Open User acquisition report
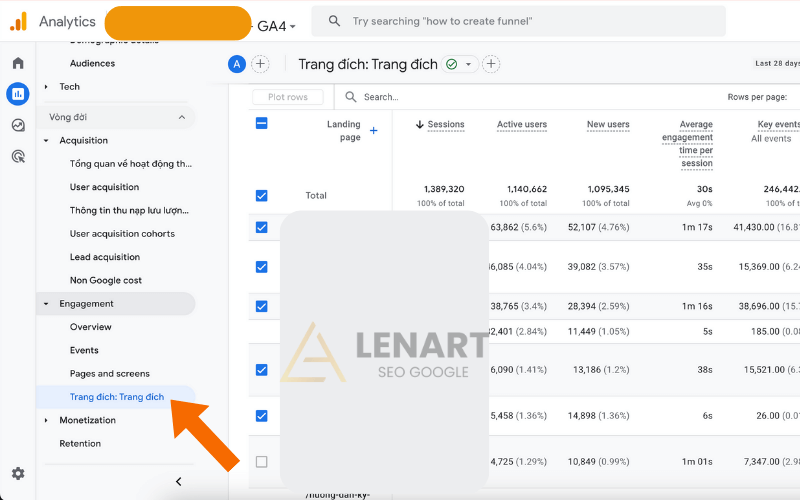The image size is (800, 500). [104, 187]
